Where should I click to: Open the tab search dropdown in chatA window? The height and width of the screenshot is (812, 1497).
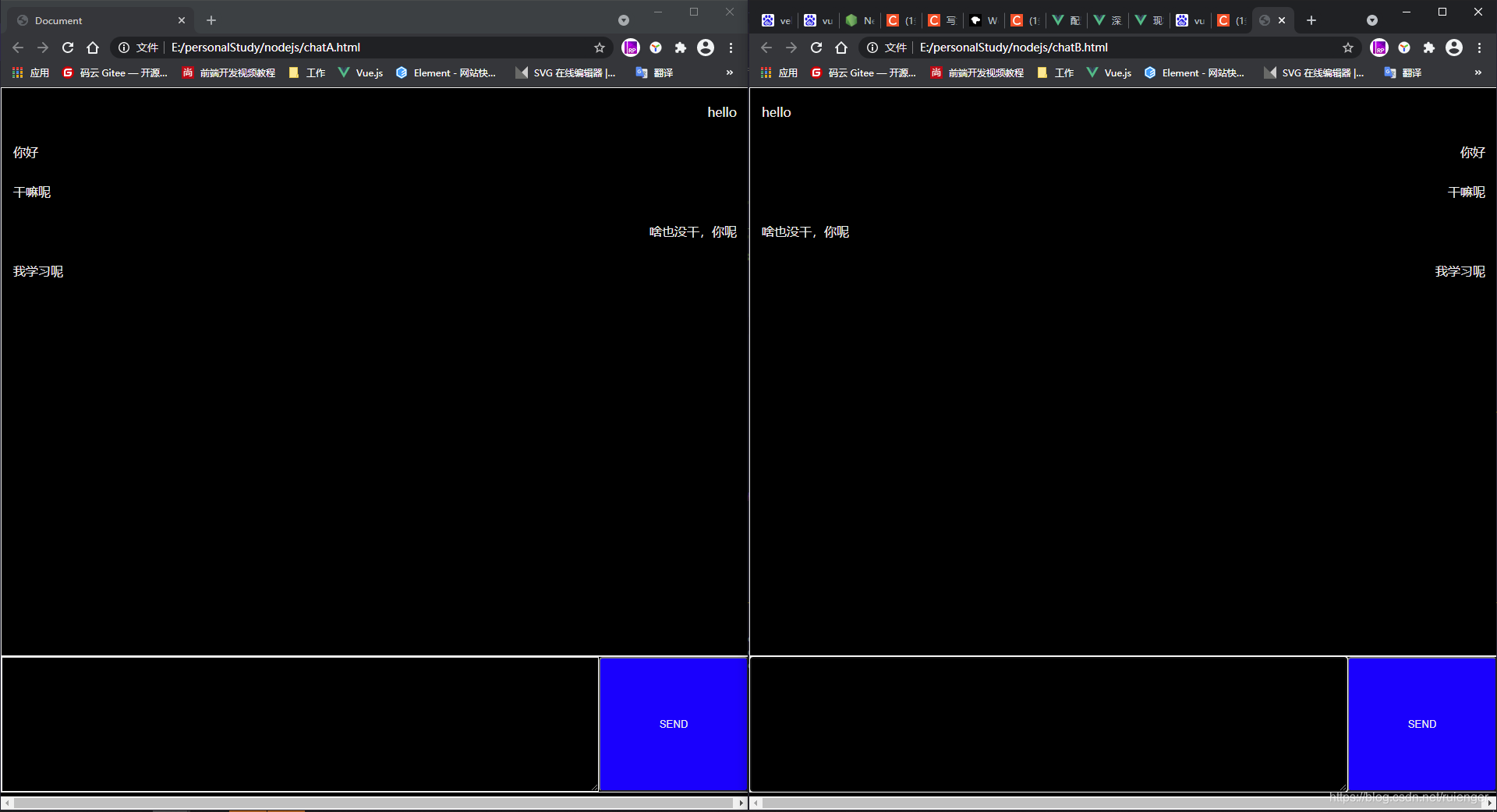pos(624,20)
